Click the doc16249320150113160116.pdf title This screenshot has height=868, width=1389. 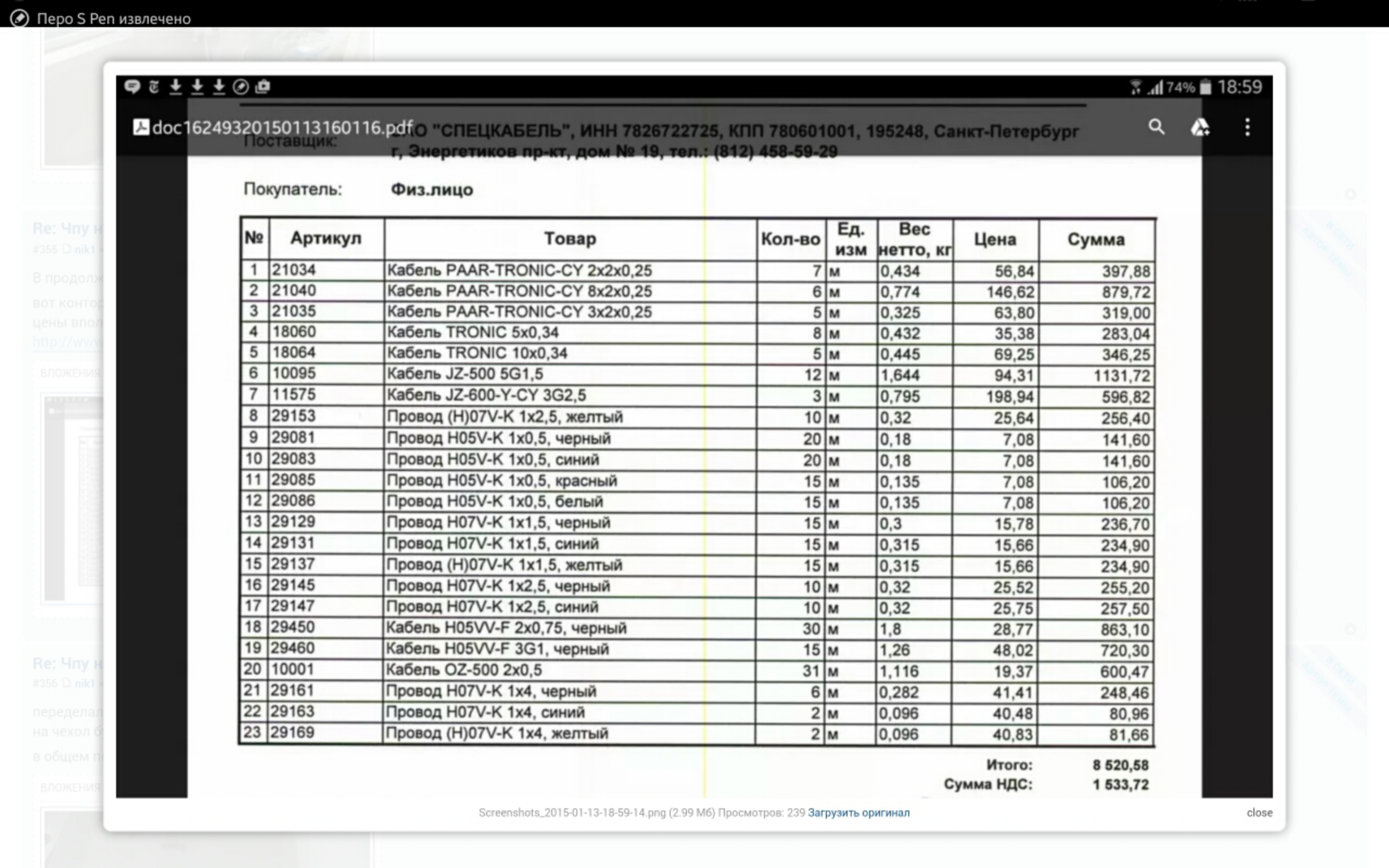click(x=282, y=127)
